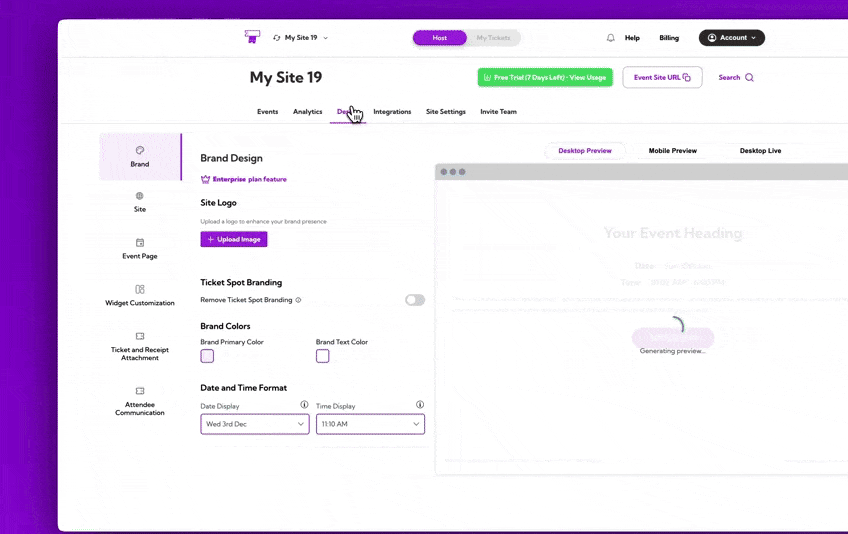Click the site switch refresh icon
848x534 pixels.
277,38
